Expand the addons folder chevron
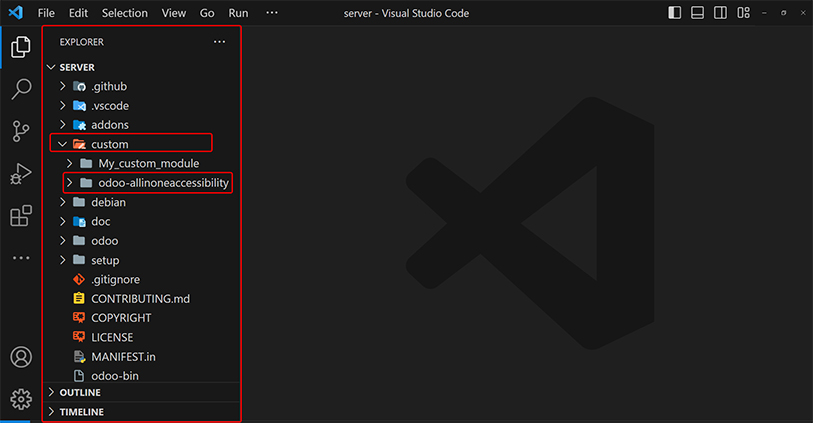Image resolution: width=813 pixels, height=423 pixels. [x=62, y=124]
